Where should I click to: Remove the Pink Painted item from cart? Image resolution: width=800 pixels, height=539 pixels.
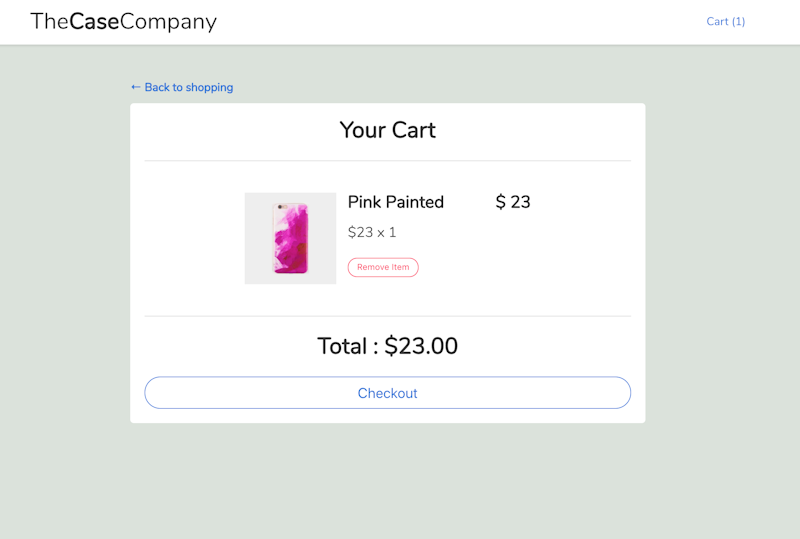tap(383, 267)
